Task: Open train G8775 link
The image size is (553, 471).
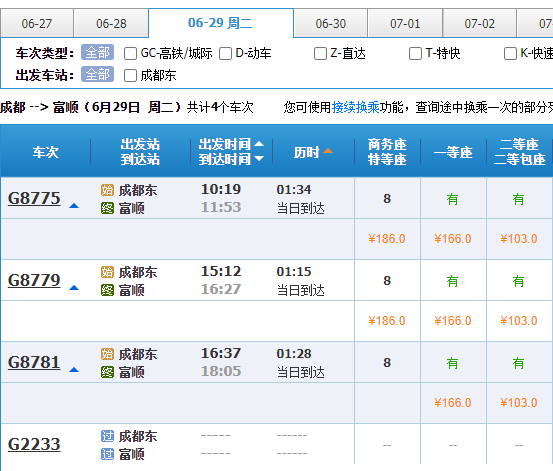Action: click(x=34, y=198)
